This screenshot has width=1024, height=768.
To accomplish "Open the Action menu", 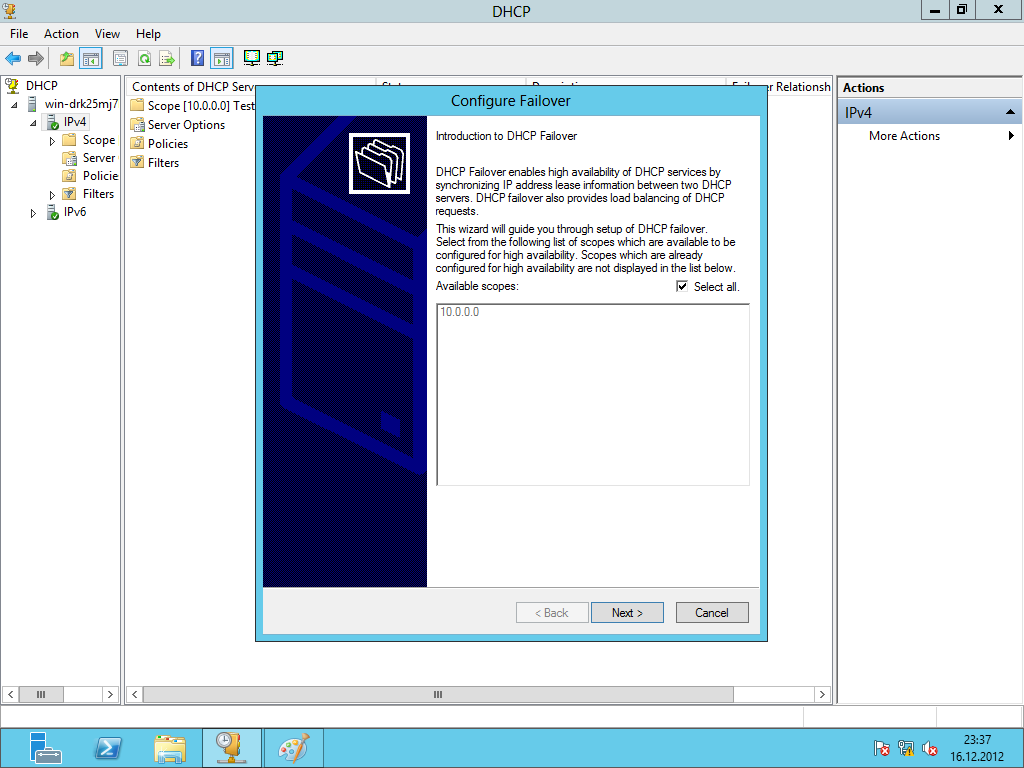I will pyautogui.click(x=61, y=34).
